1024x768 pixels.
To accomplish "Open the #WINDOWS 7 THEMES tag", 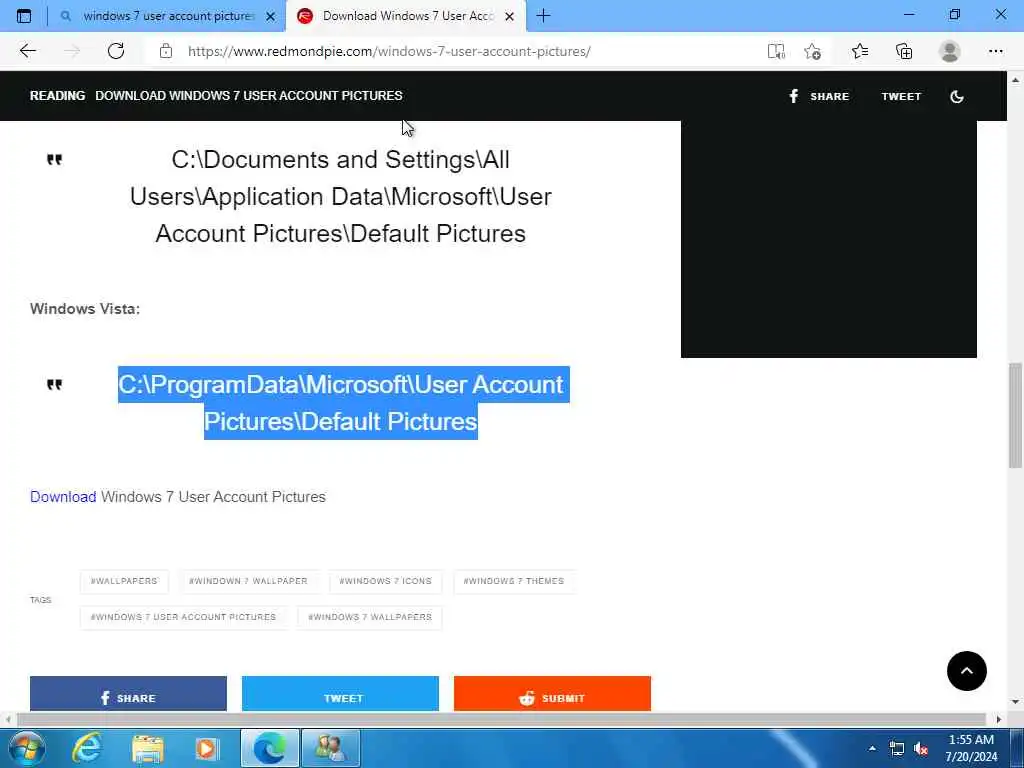I will 513,581.
